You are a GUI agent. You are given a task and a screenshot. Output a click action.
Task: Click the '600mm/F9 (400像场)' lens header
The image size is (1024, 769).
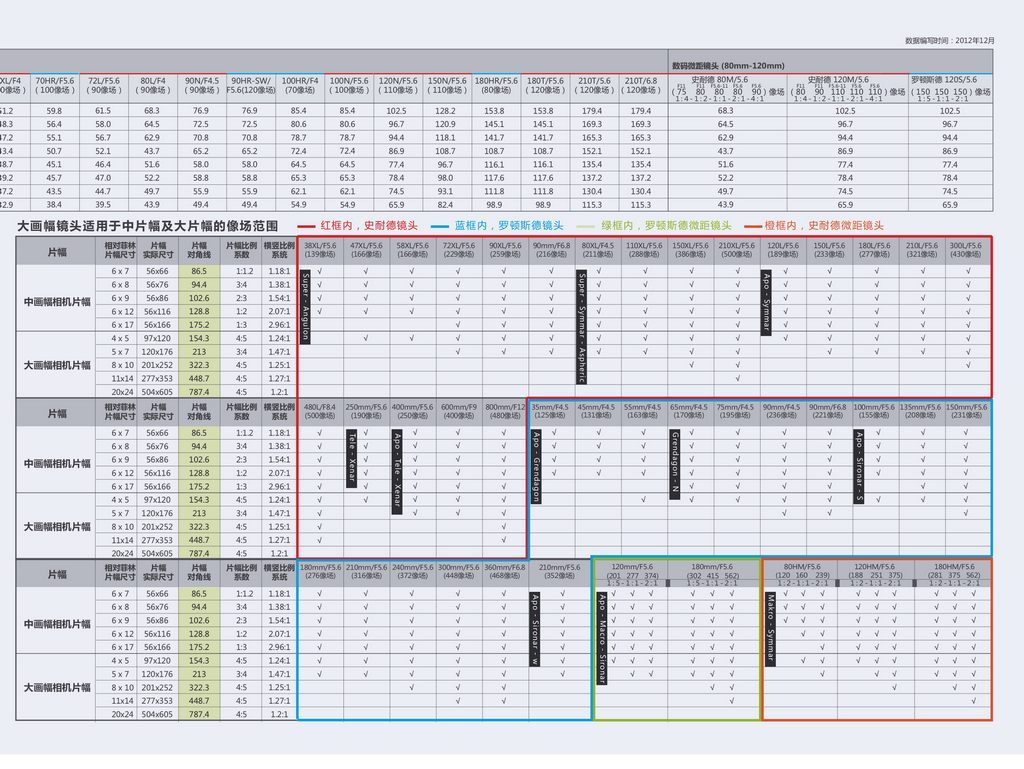(x=458, y=411)
